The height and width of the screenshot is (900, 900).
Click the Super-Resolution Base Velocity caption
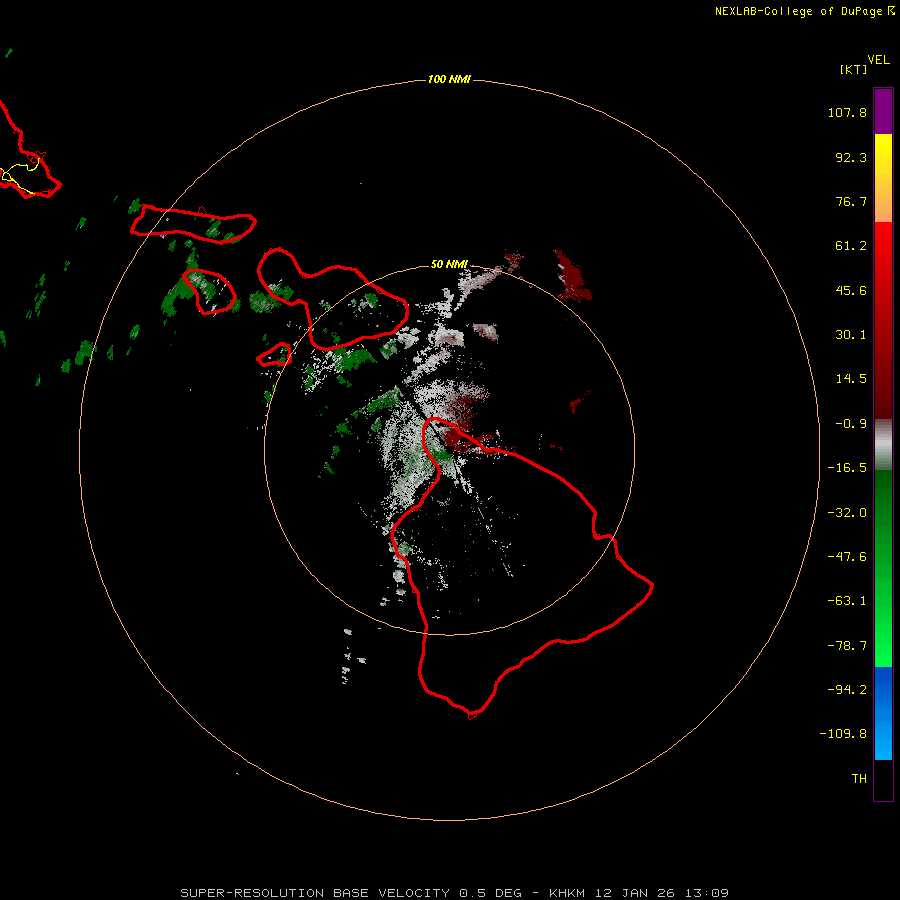click(455, 893)
